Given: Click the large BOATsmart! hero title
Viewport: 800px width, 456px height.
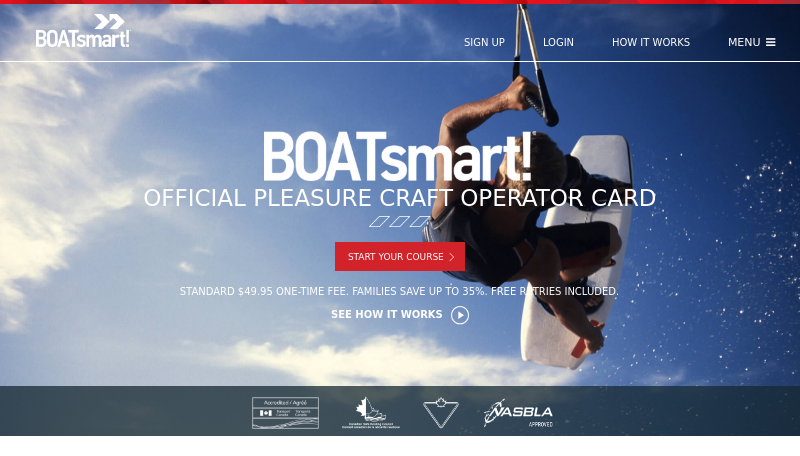Looking at the screenshot, I should 398,157.
